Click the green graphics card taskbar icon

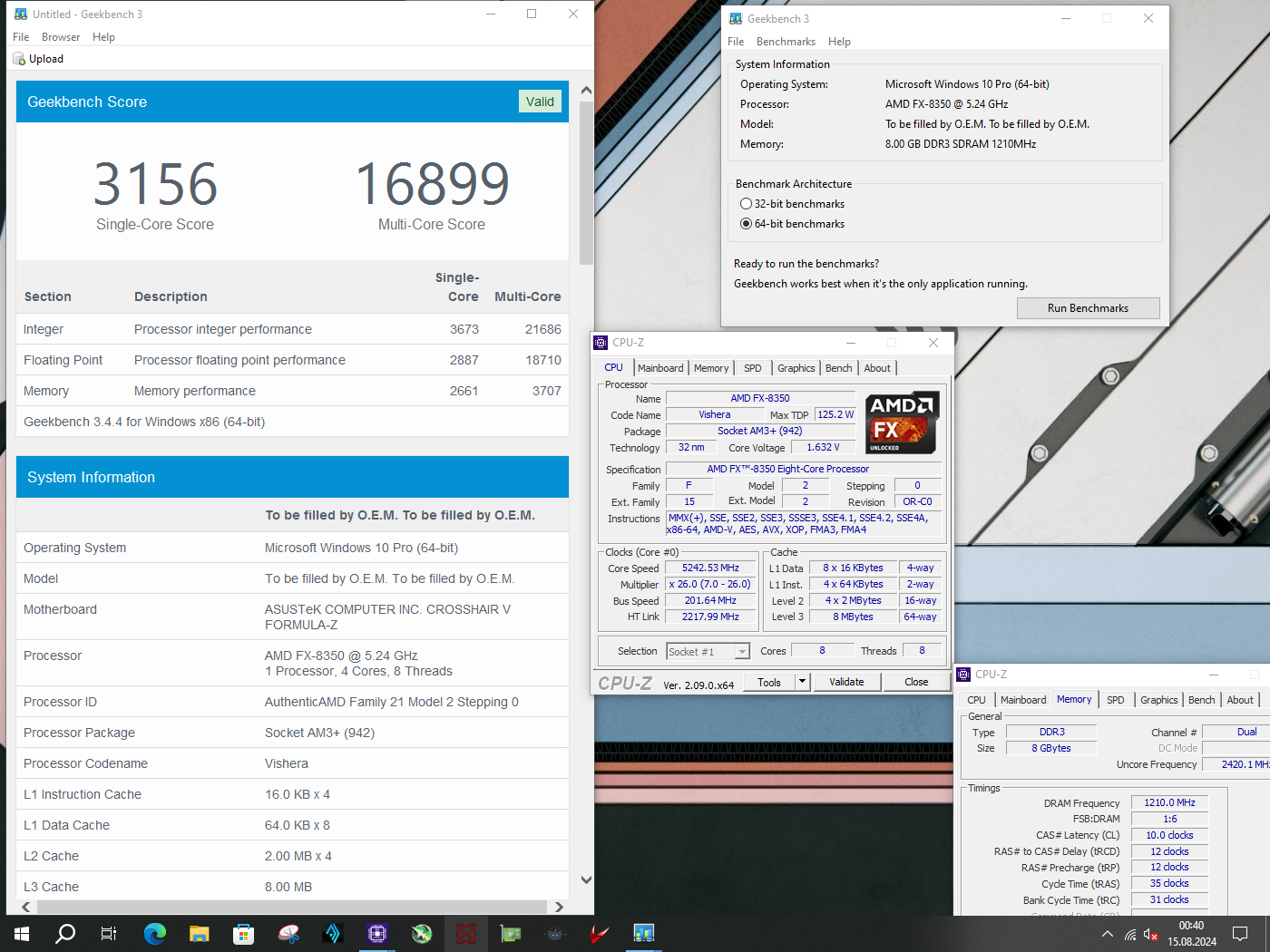point(511,933)
